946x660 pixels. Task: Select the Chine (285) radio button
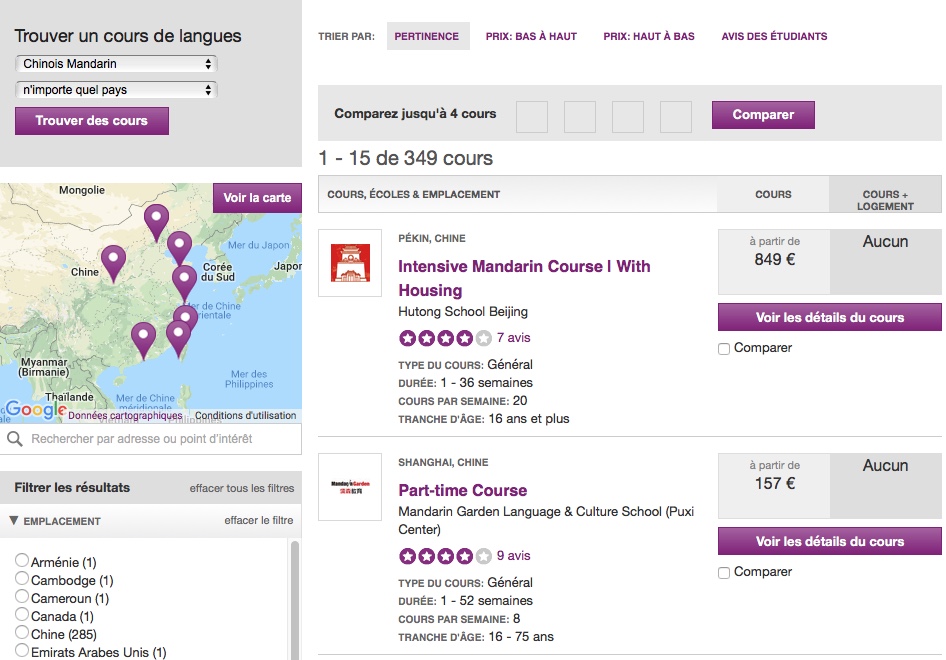coord(22,633)
